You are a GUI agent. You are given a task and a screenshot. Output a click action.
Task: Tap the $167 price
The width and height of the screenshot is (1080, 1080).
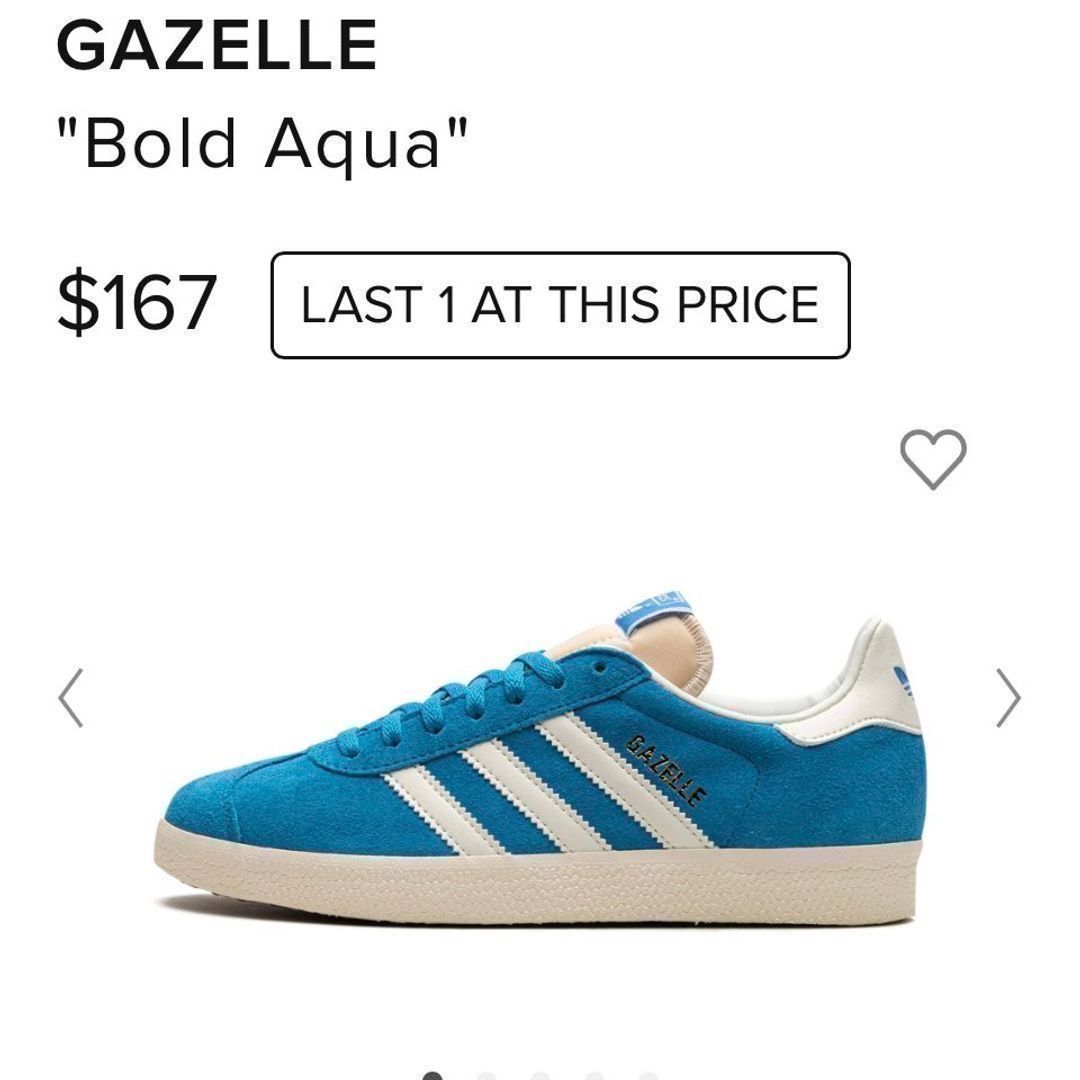138,302
